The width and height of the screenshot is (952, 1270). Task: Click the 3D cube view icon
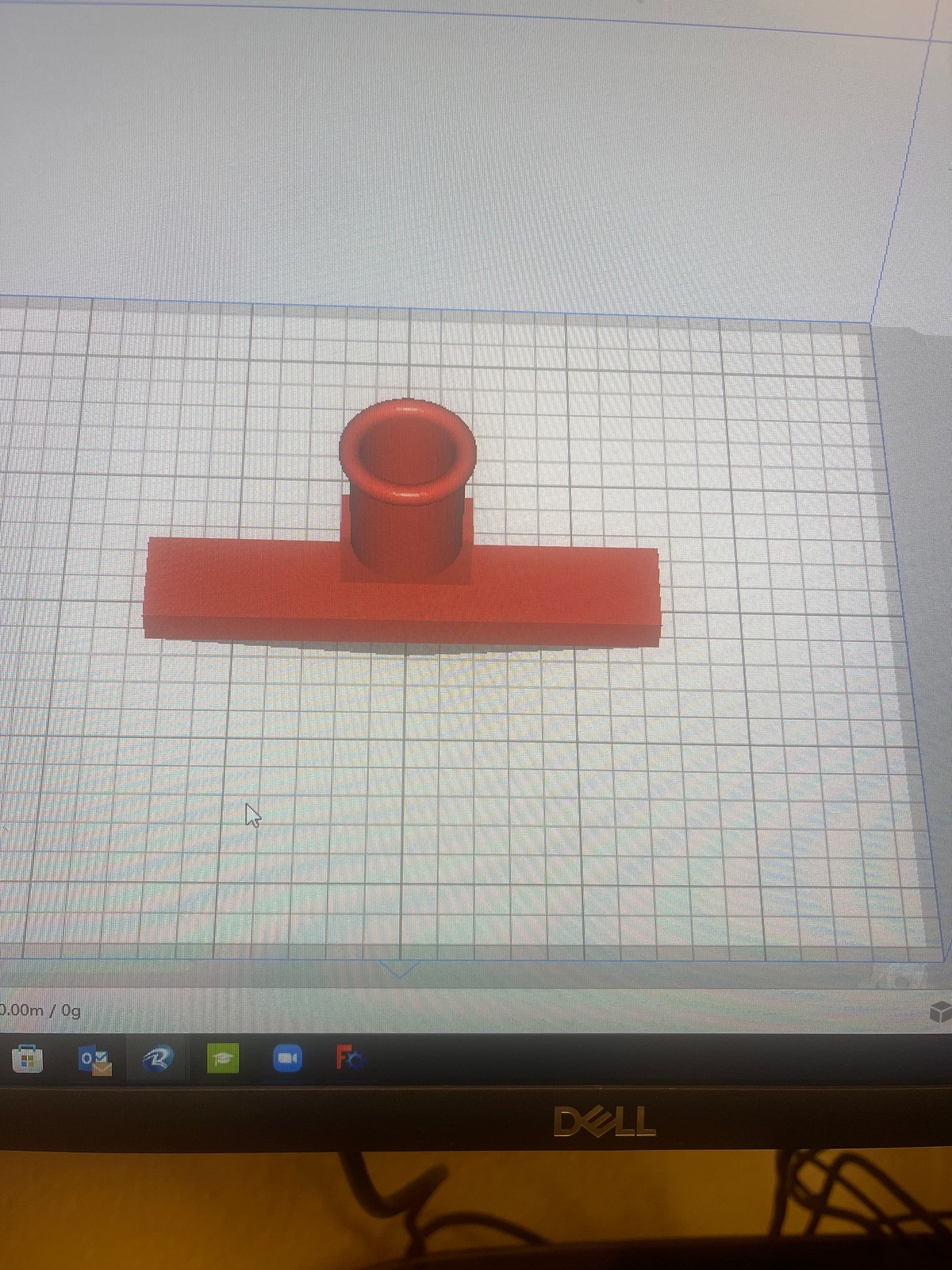click(939, 1012)
